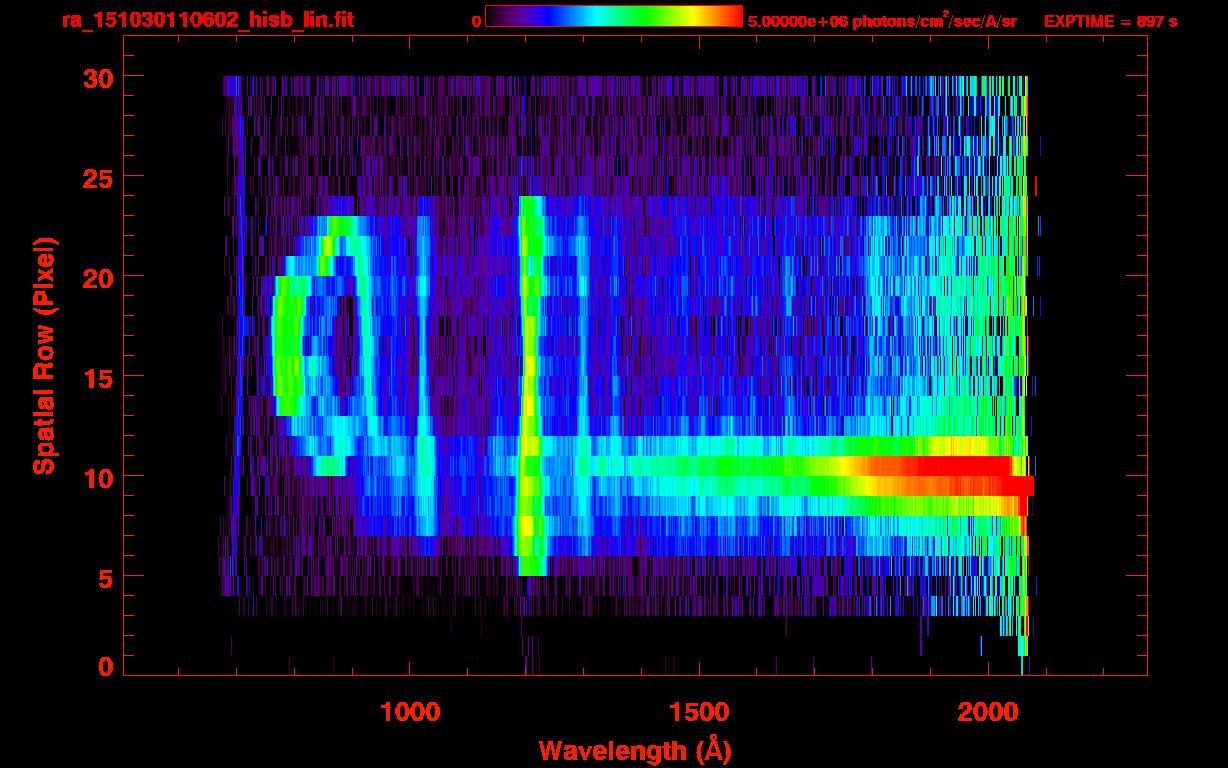Image resolution: width=1228 pixels, height=768 pixels.
Task: Click the filename ra_151030110602_hisb_lin.fit
Action: pyautogui.click(x=206, y=20)
